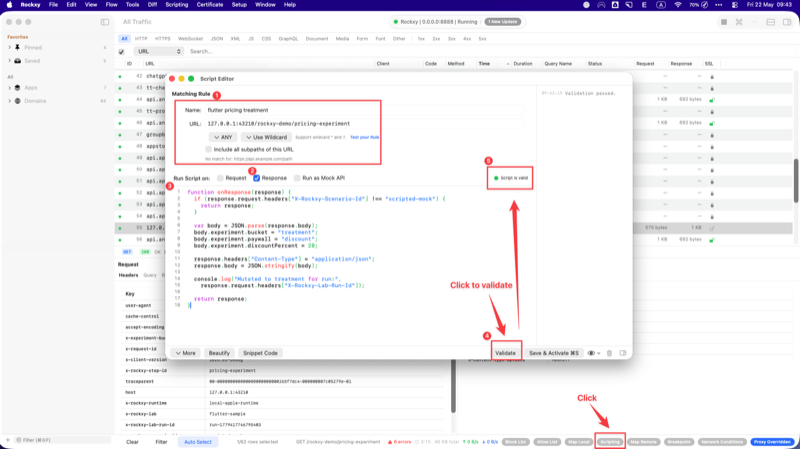Expand the Saved group
This screenshot has height=449, width=800.
(x=9, y=61)
